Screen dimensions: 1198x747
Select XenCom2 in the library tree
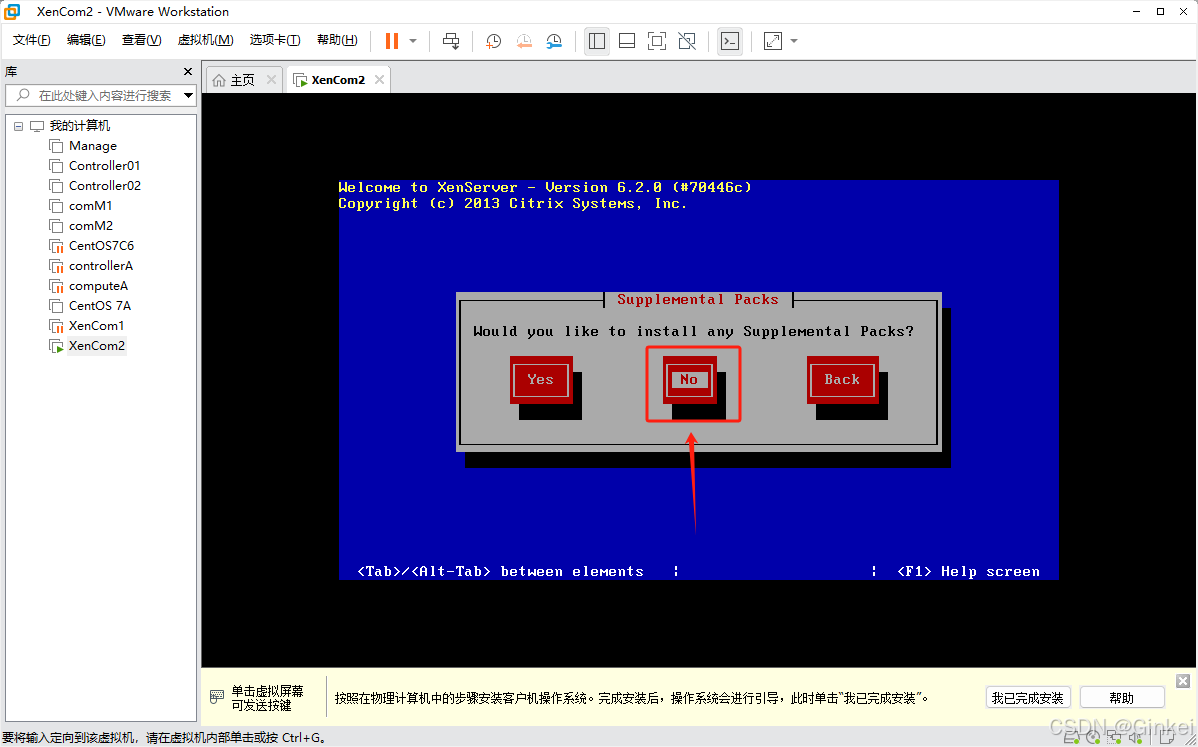[x=96, y=345]
